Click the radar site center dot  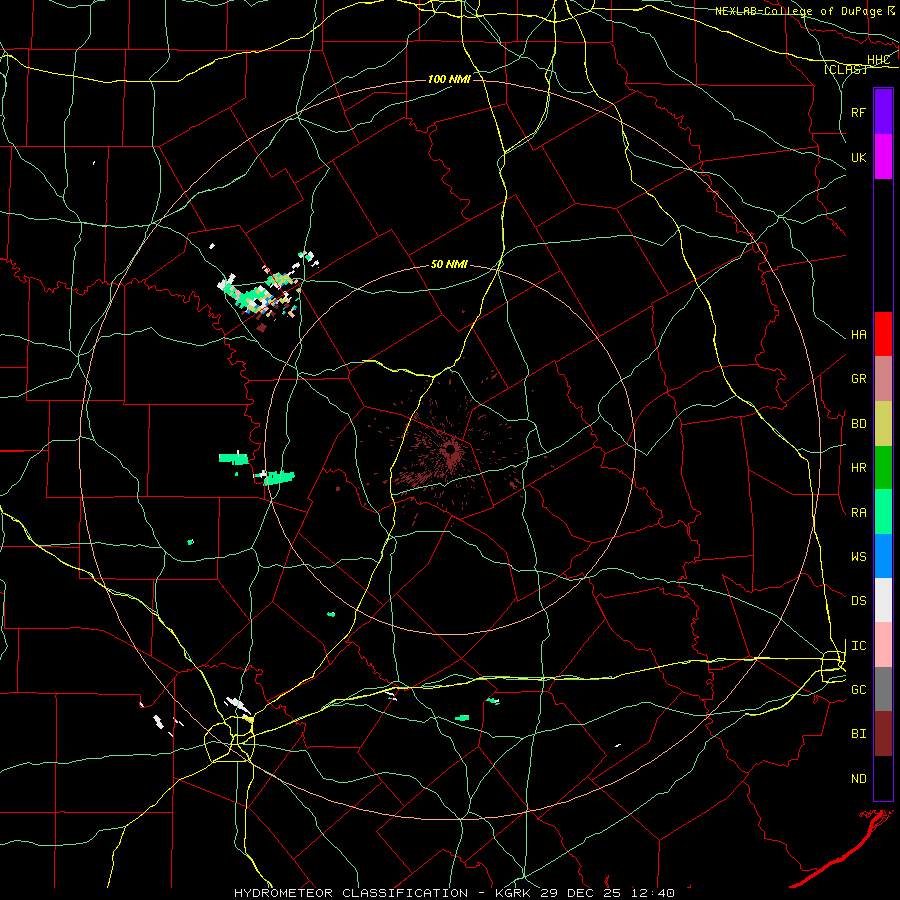click(451, 449)
